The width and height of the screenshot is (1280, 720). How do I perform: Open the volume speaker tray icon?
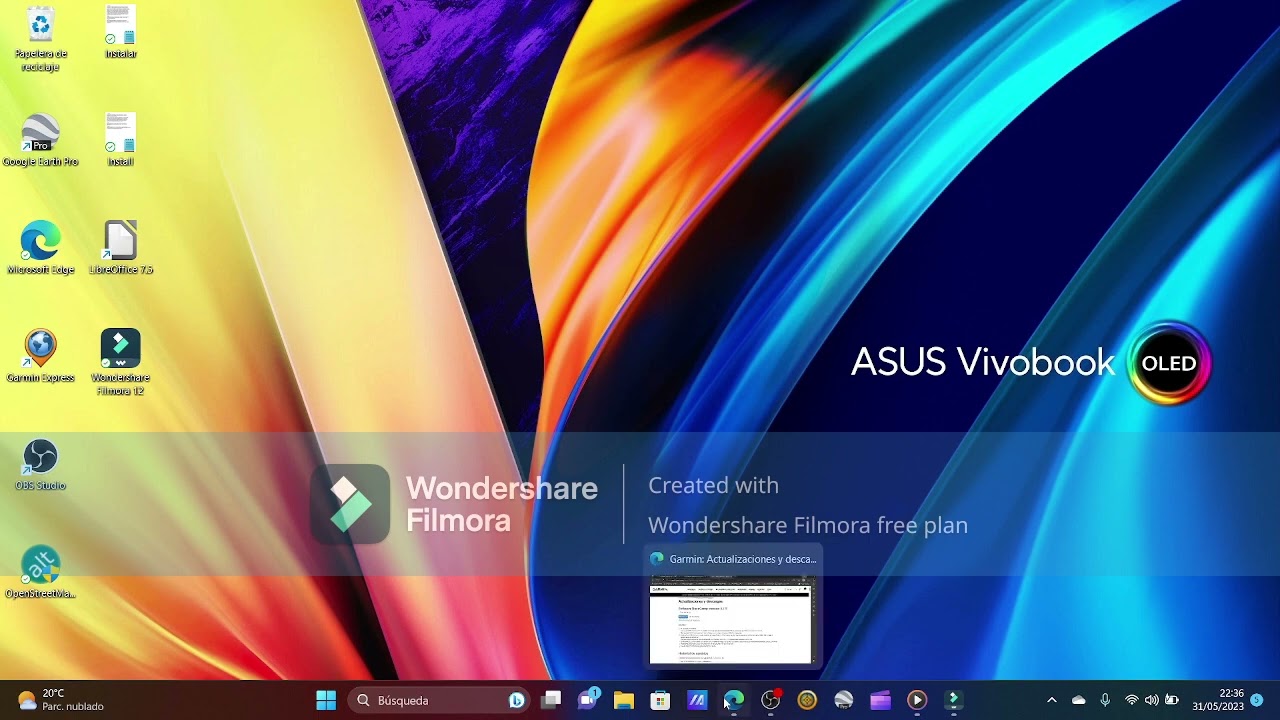click(x=1152, y=700)
